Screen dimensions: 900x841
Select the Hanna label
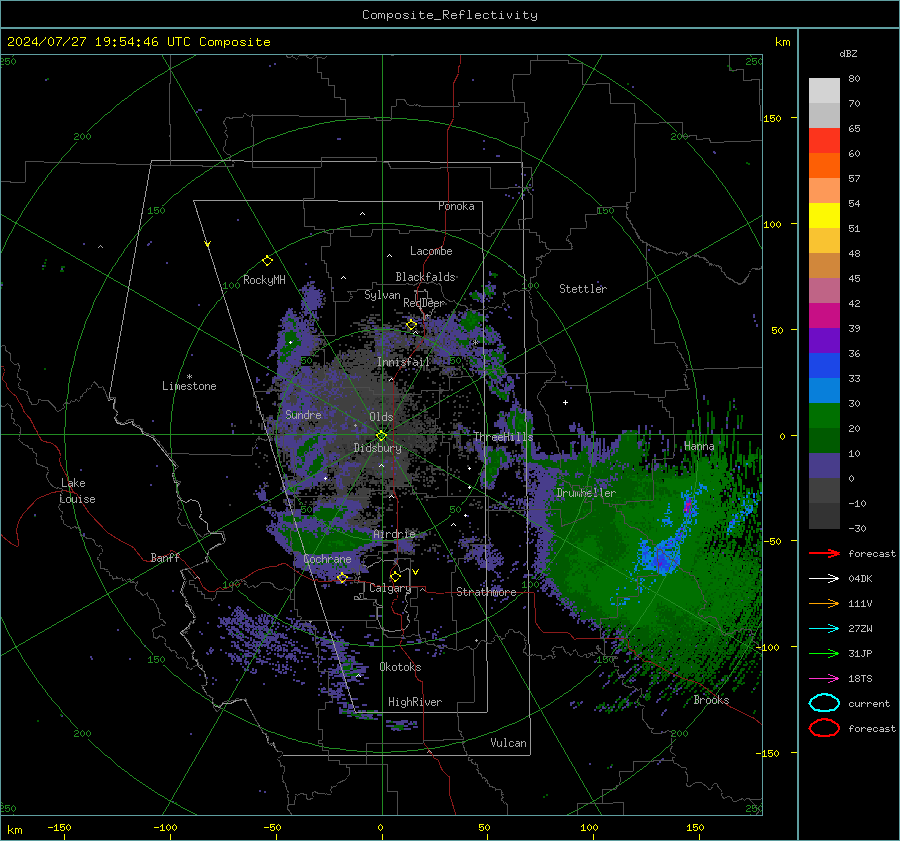[x=699, y=446]
